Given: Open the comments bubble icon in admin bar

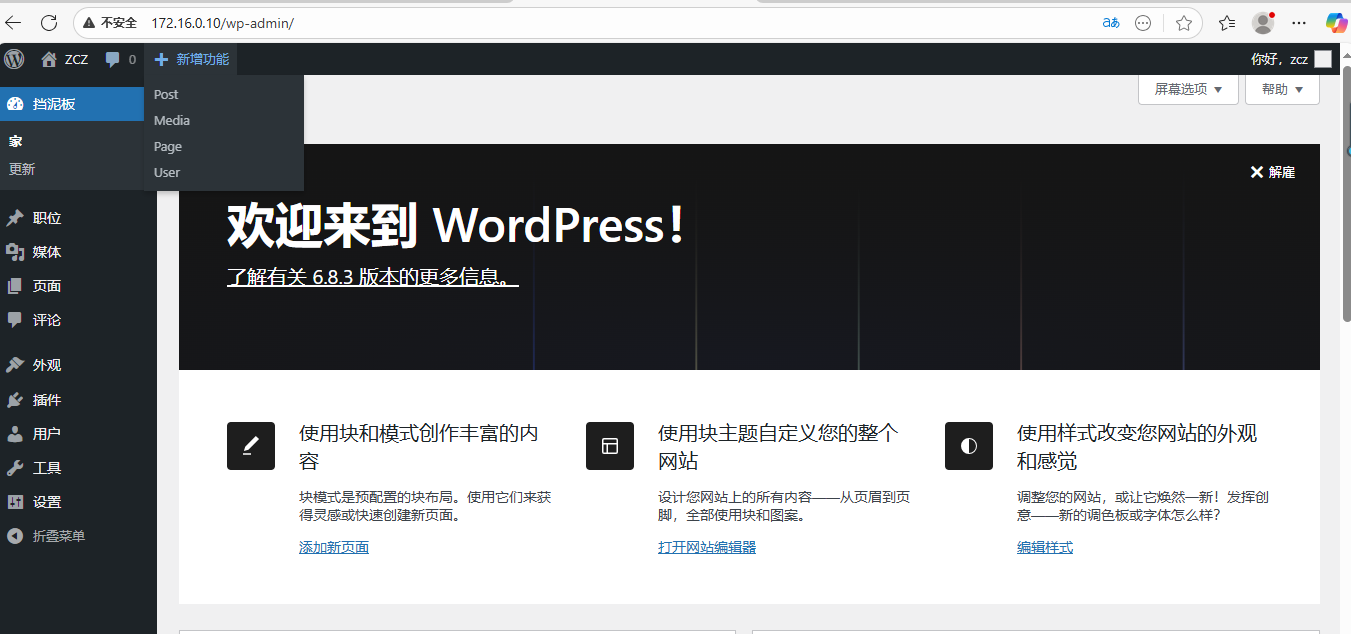Looking at the screenshot, I should click(113, 59).
